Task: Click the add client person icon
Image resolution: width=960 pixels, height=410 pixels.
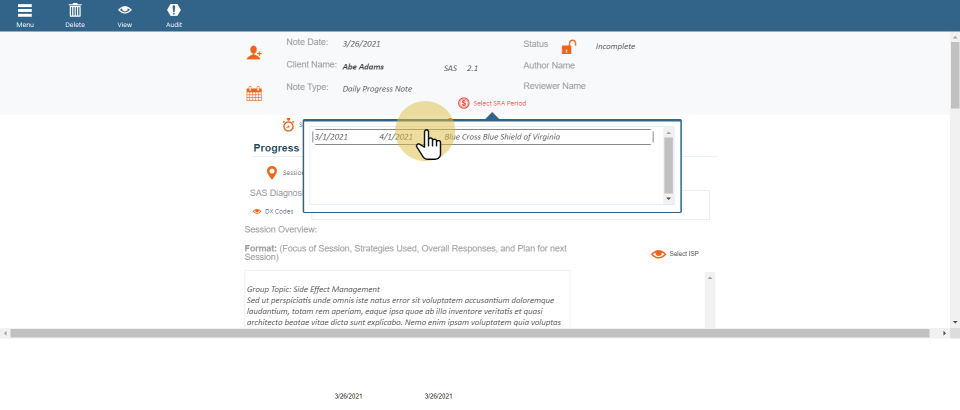Action: (254, 53)
